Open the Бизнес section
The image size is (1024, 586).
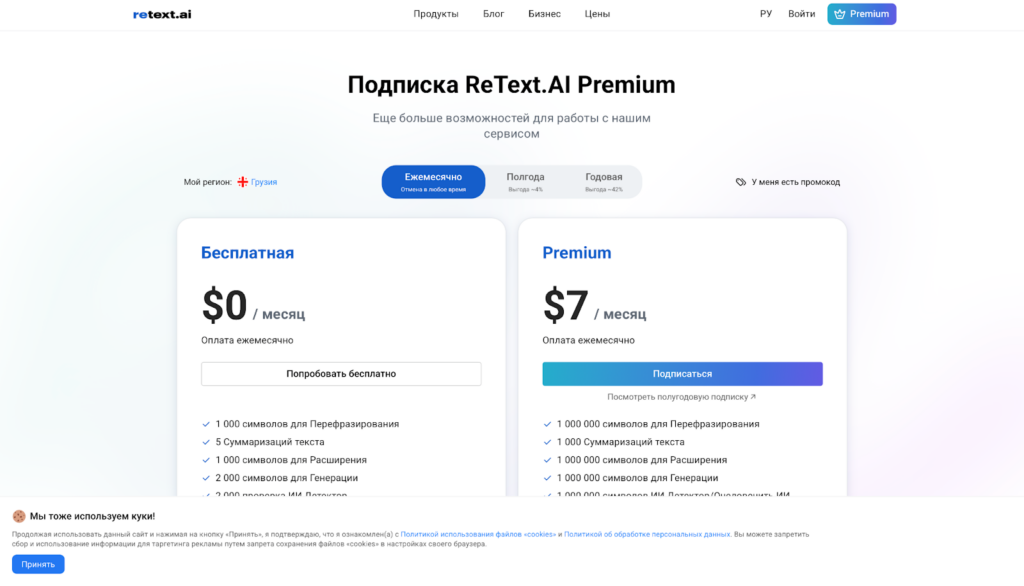(544, 14)
